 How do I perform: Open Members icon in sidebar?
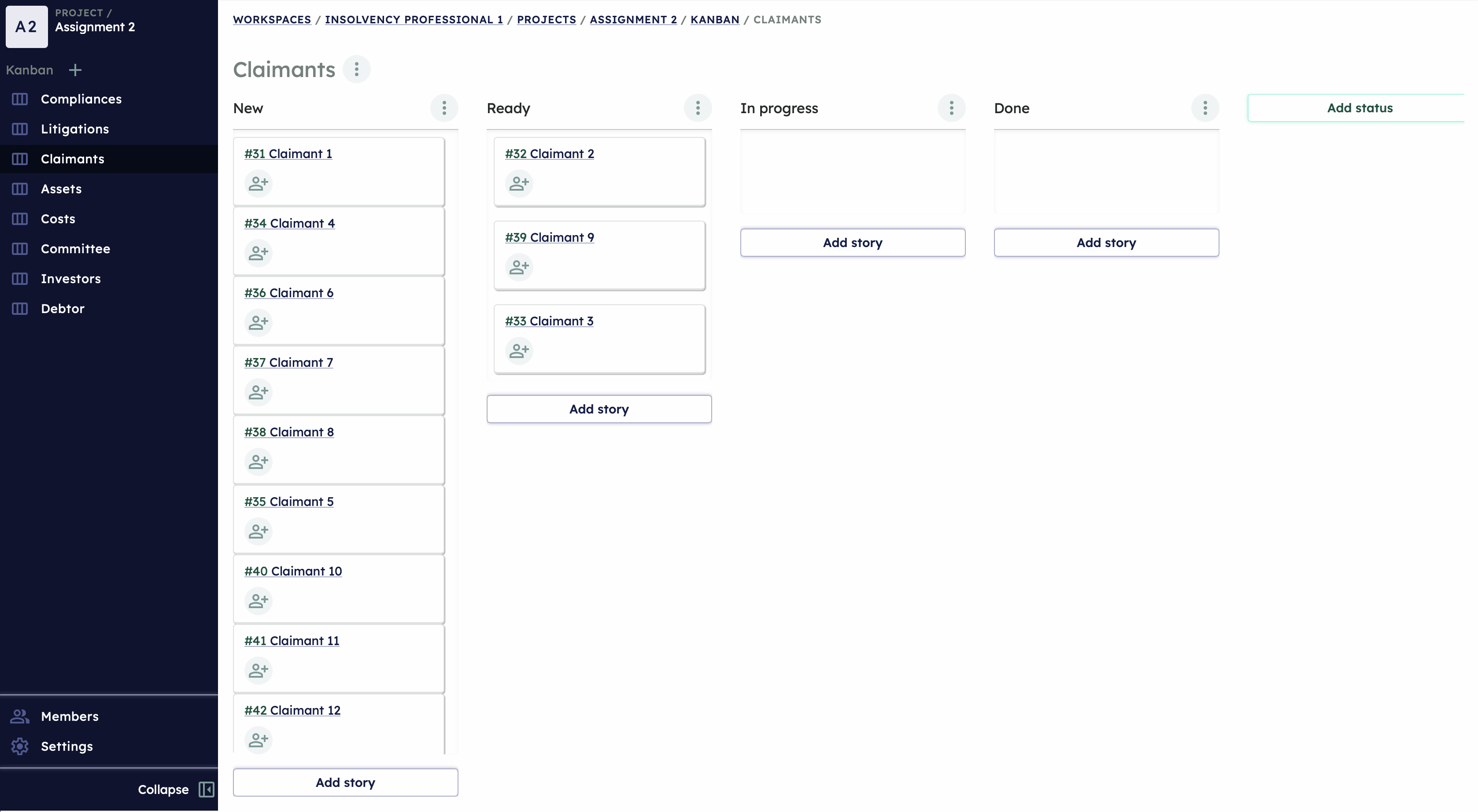click(19, 716)
